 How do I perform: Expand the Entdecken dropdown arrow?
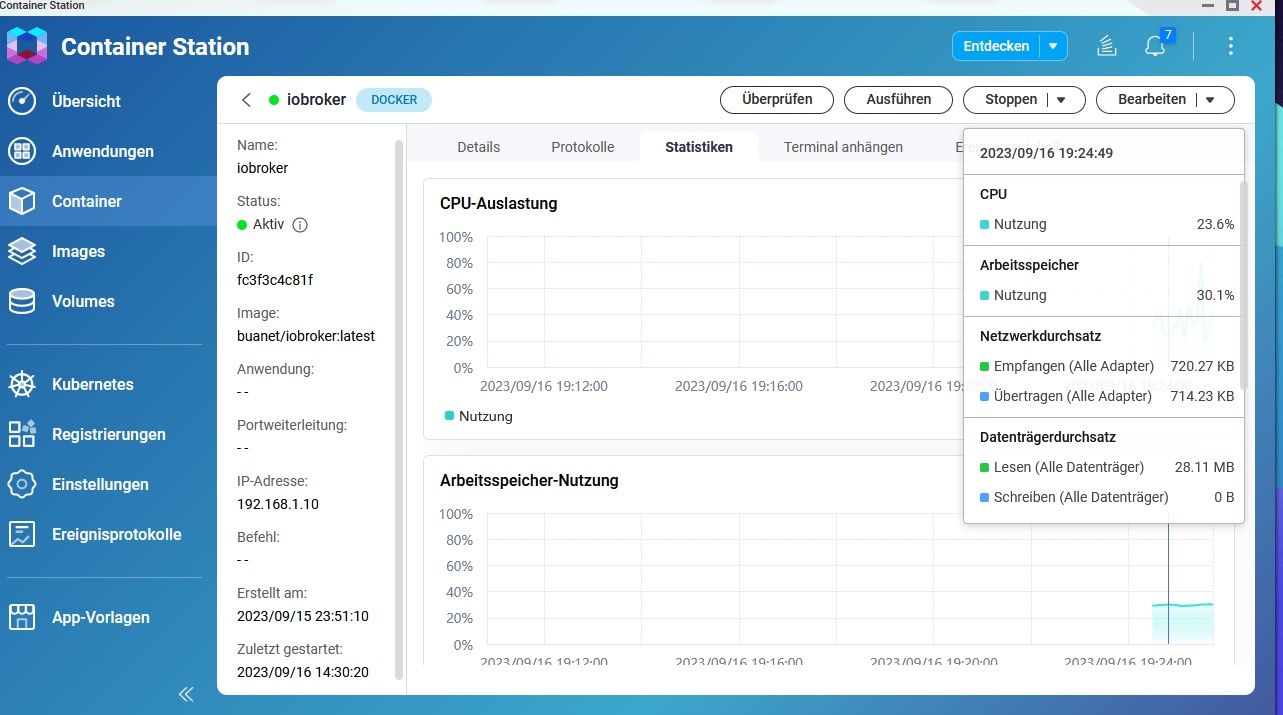point(1052,46)
